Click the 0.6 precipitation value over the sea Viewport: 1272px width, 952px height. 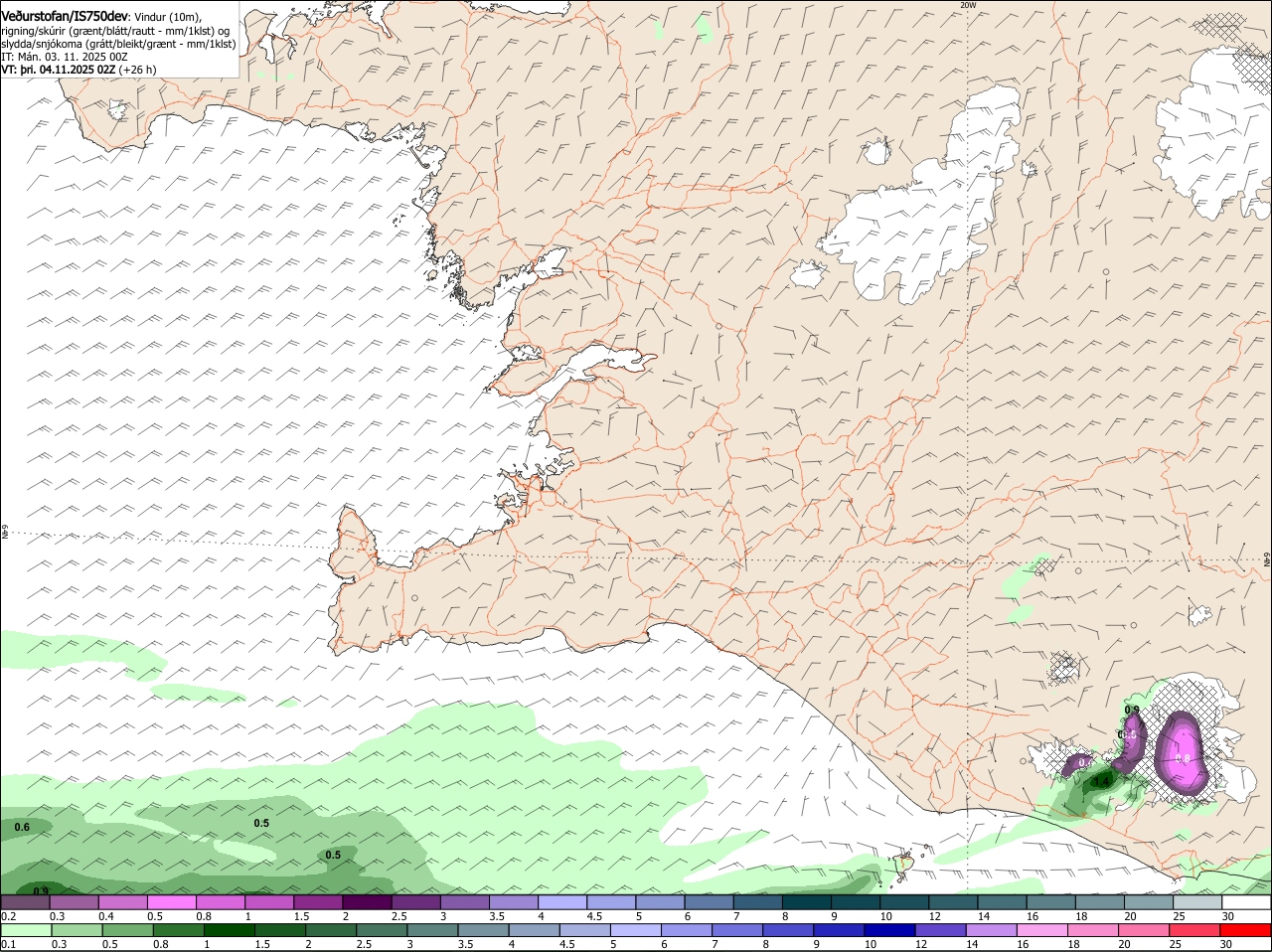[x=22, y=827]
